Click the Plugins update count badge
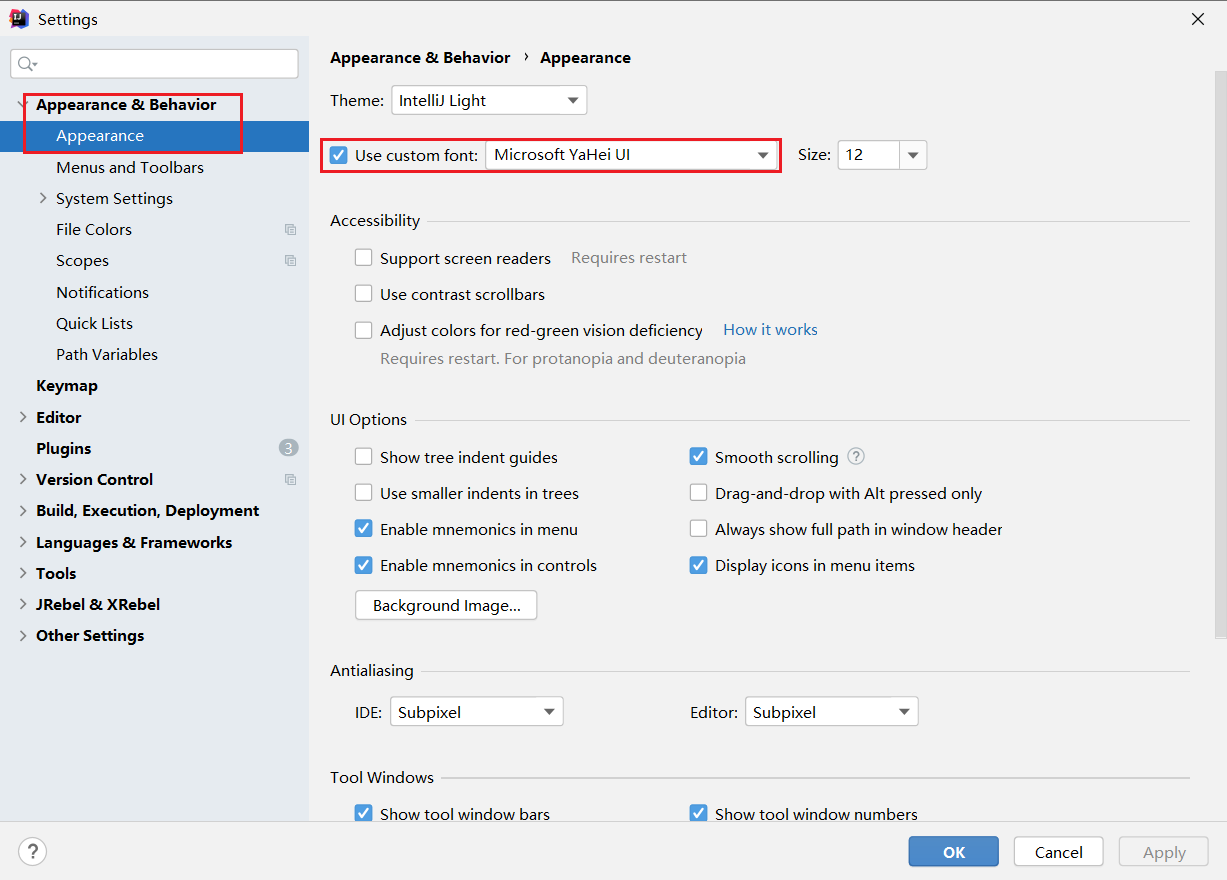This screenshot has width=1227, height=880. coord(288,448)
